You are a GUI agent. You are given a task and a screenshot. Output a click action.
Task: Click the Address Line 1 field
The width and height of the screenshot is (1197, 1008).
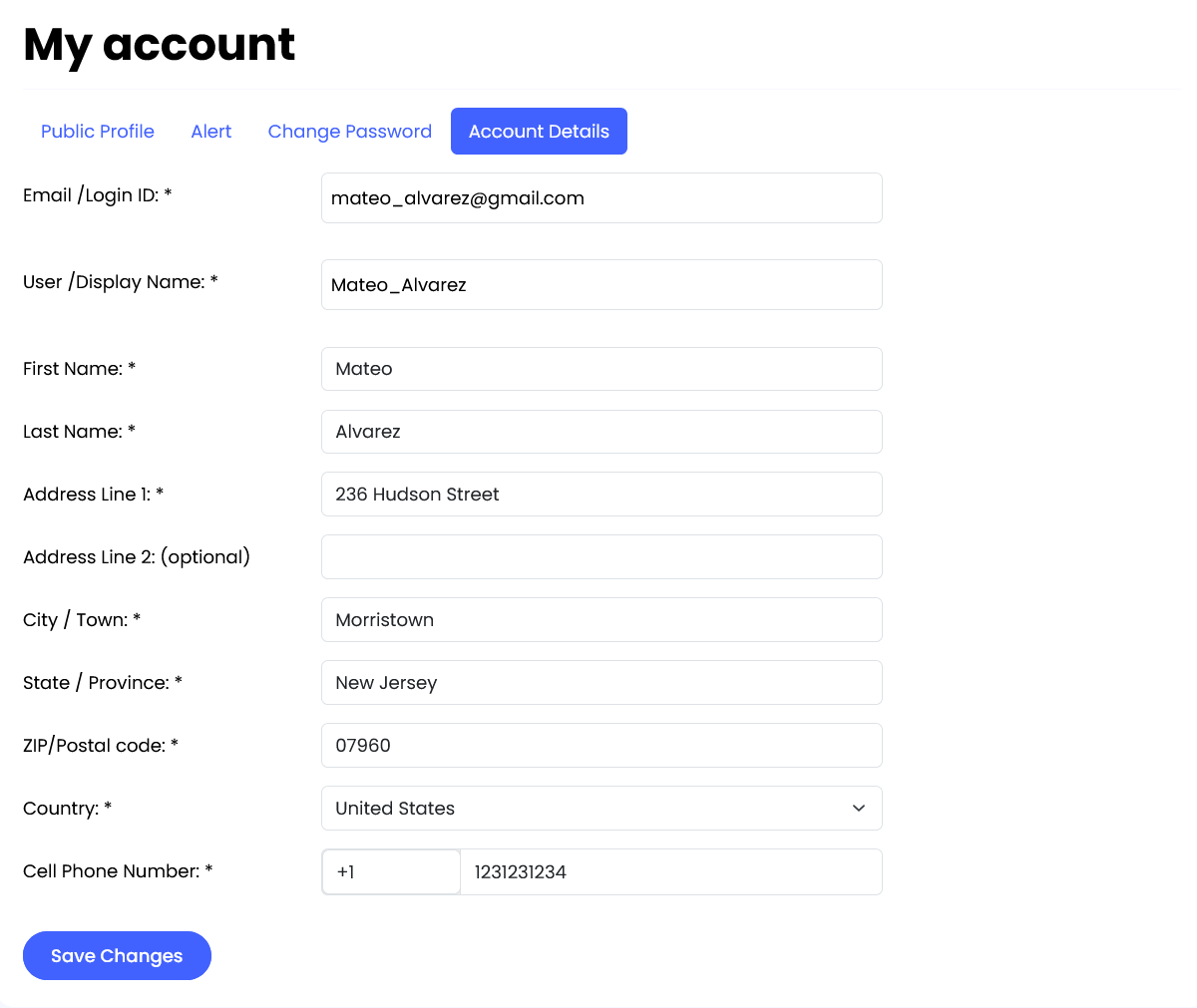(600, 494)
